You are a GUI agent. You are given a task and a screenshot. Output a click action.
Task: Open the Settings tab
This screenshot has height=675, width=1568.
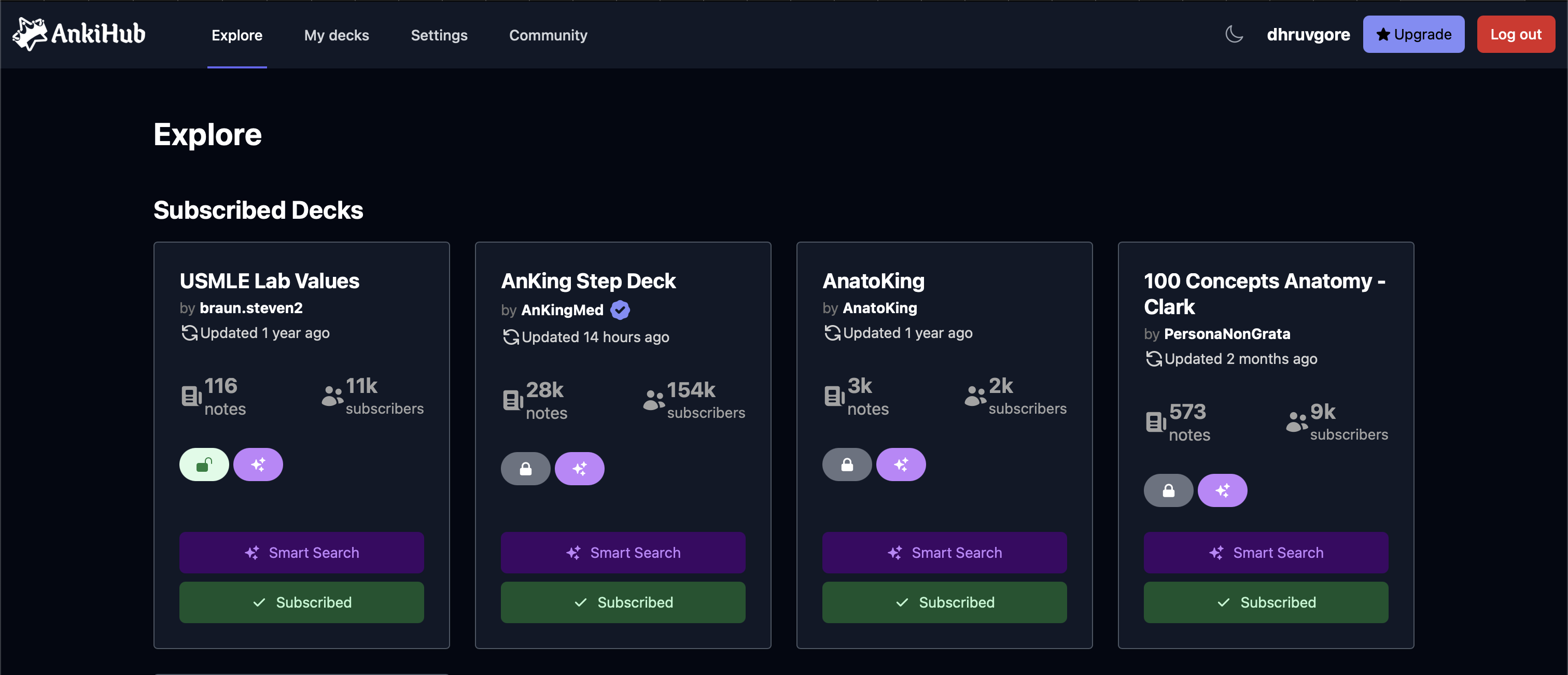point(439,35)
